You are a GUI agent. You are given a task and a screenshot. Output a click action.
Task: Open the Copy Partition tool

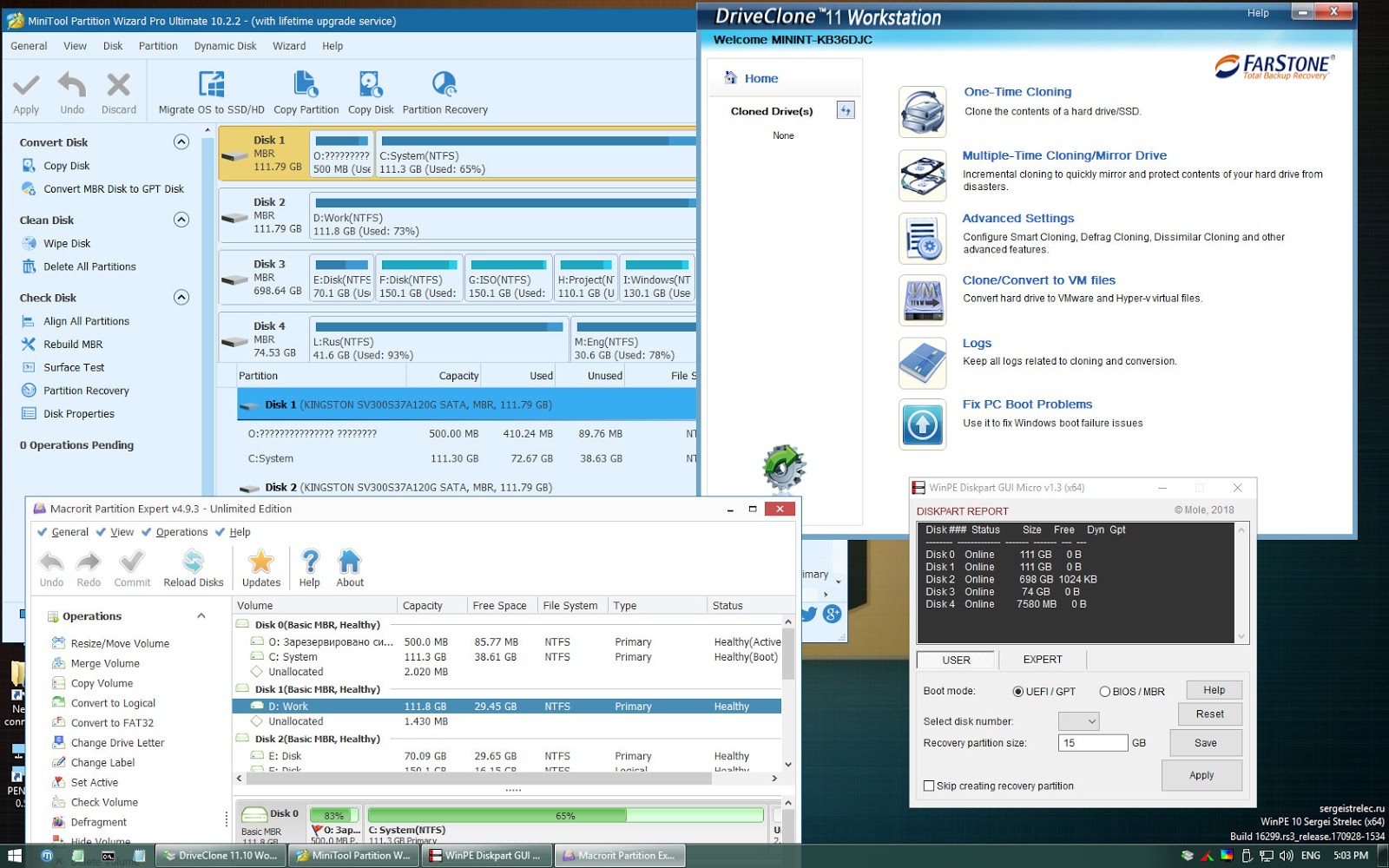click(x=306, y=91)
